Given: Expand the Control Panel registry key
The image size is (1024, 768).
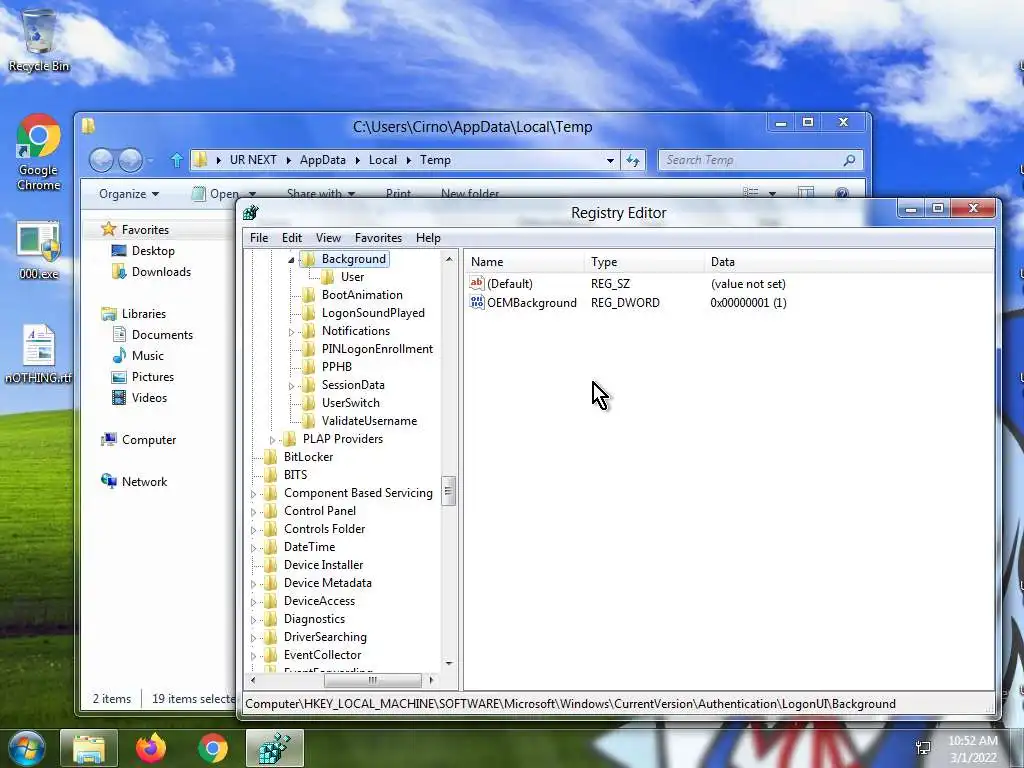Looking at the screenshot, I should click(253, 512).
